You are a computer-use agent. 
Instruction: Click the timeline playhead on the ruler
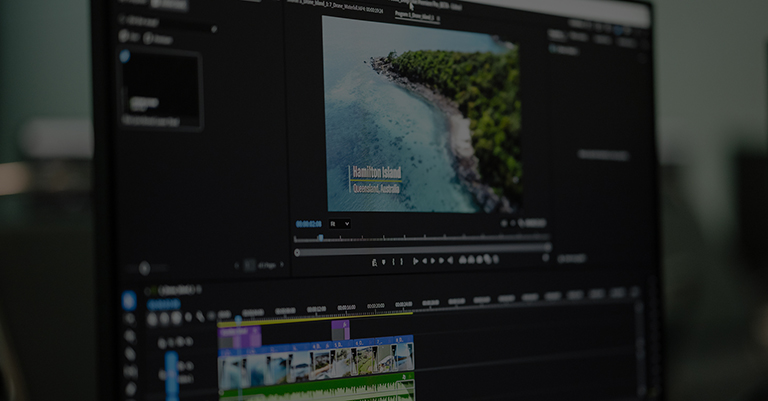pyautogui.click(x=238, y=319)
